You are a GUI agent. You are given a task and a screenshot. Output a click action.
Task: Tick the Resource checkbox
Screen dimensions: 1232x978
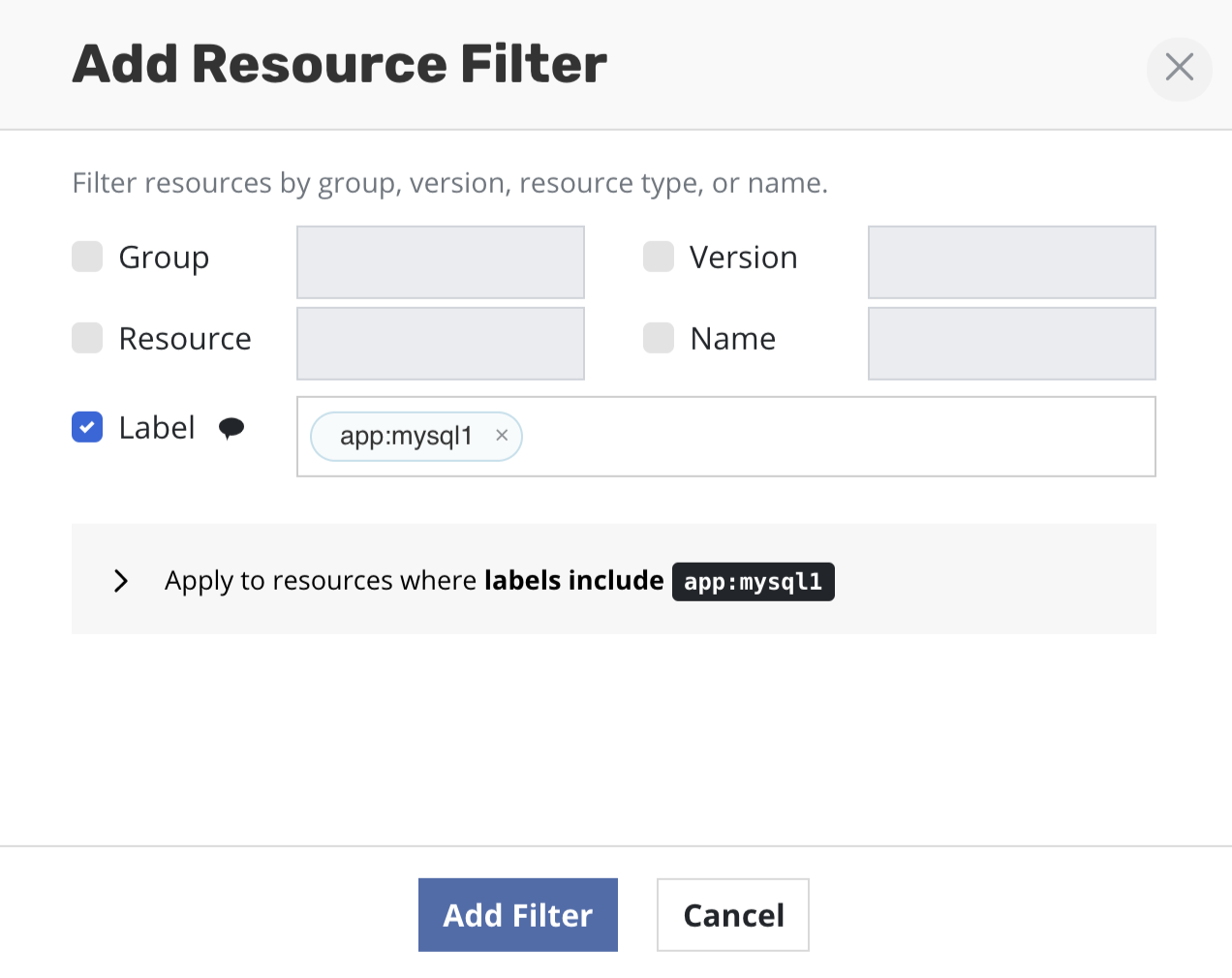[87, 339]
